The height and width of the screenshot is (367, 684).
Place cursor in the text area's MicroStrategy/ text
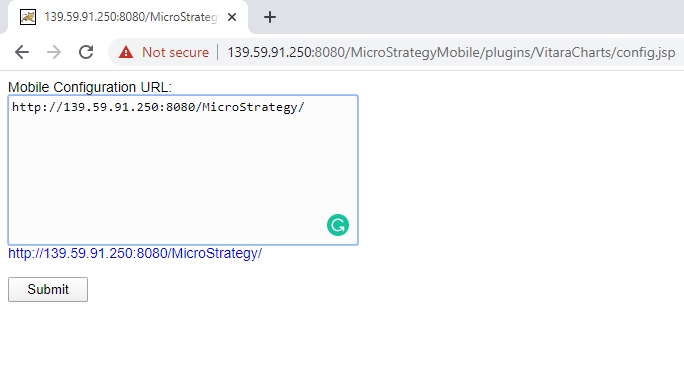point(253,107)
